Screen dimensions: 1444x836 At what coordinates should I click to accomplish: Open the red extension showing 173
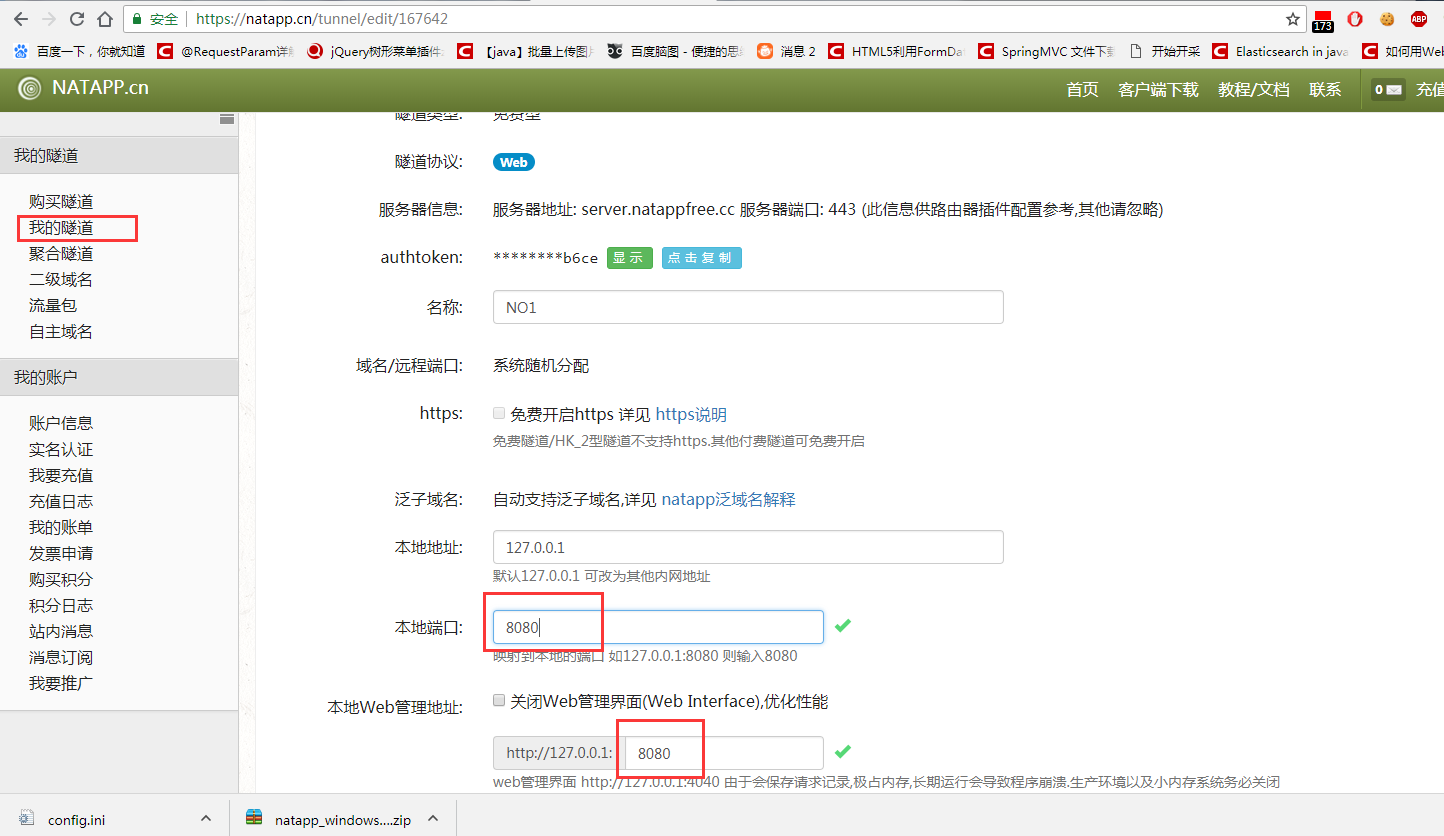point(1323,20)
